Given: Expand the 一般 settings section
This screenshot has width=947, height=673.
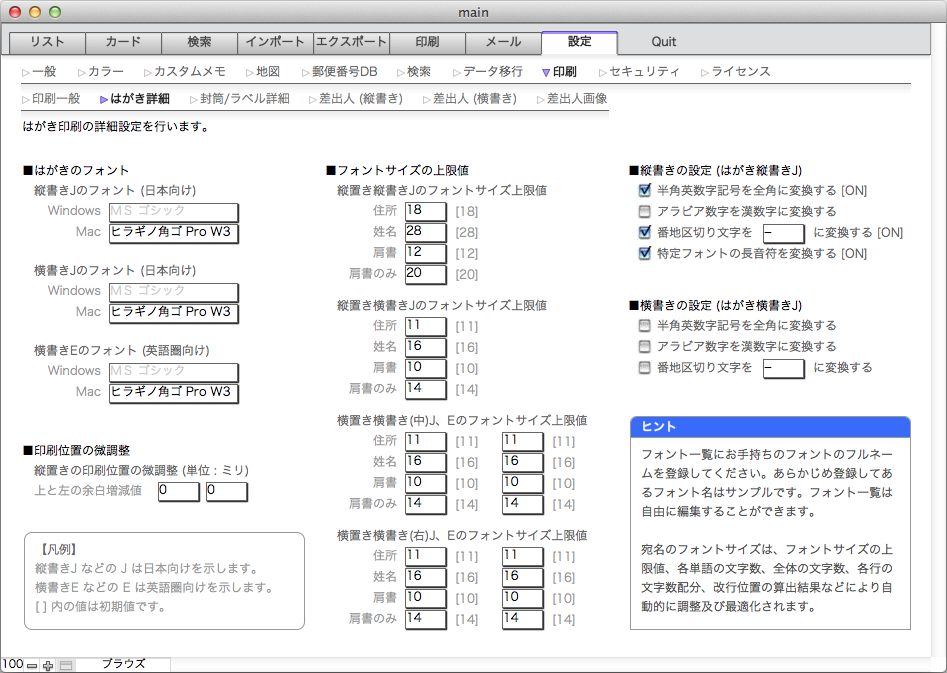Looking at the screenshot, I should click(x=44, y=72).
